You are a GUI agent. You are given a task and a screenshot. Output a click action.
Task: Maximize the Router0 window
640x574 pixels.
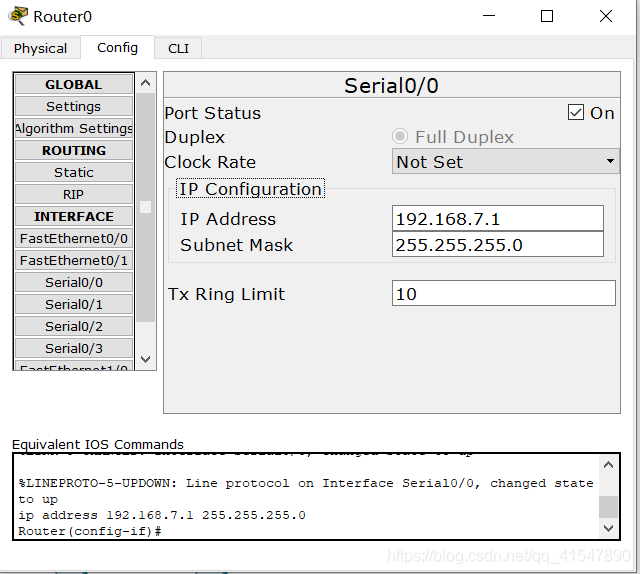547,16
